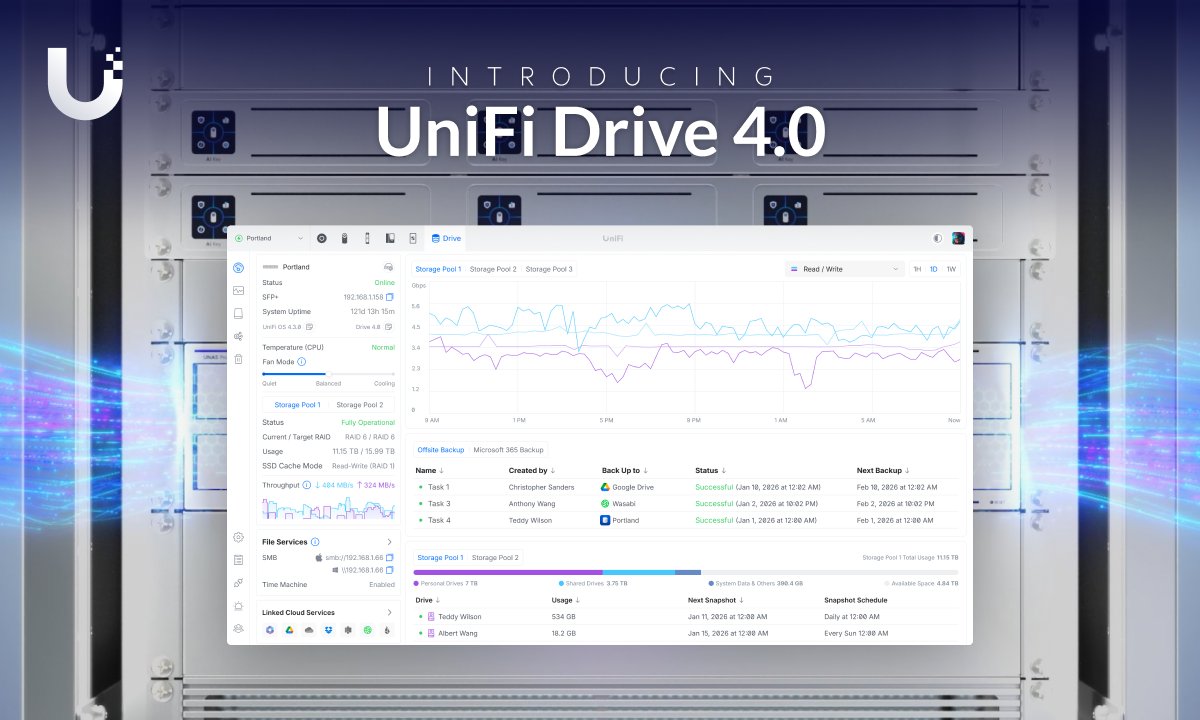The width and height of the screenshot is (1200, 720).
Task: Show Fan Mode info tooltip icon
Action: (302, 362)
